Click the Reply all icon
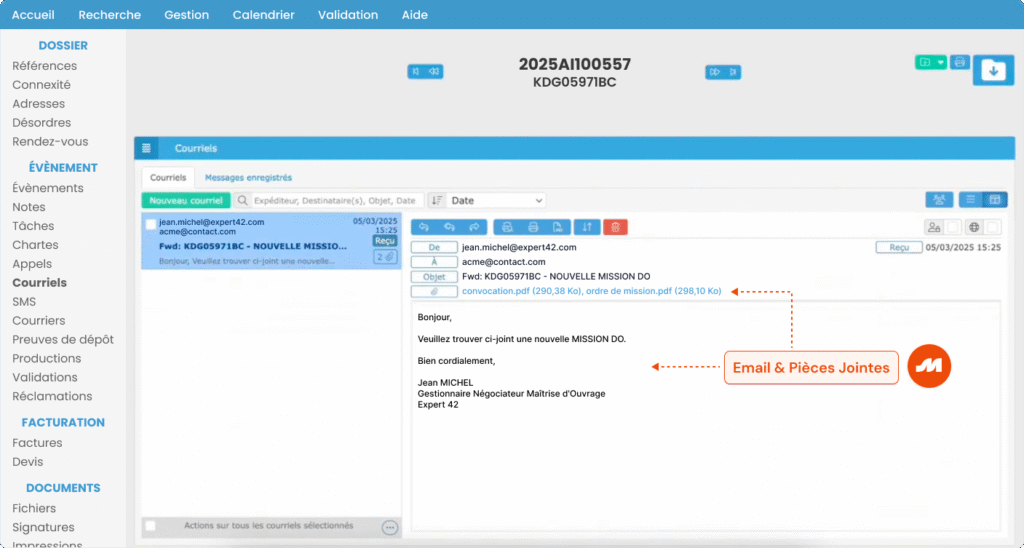Image resolution: width=1024 pixels, height=548 pixels. (x=449, y=227)
